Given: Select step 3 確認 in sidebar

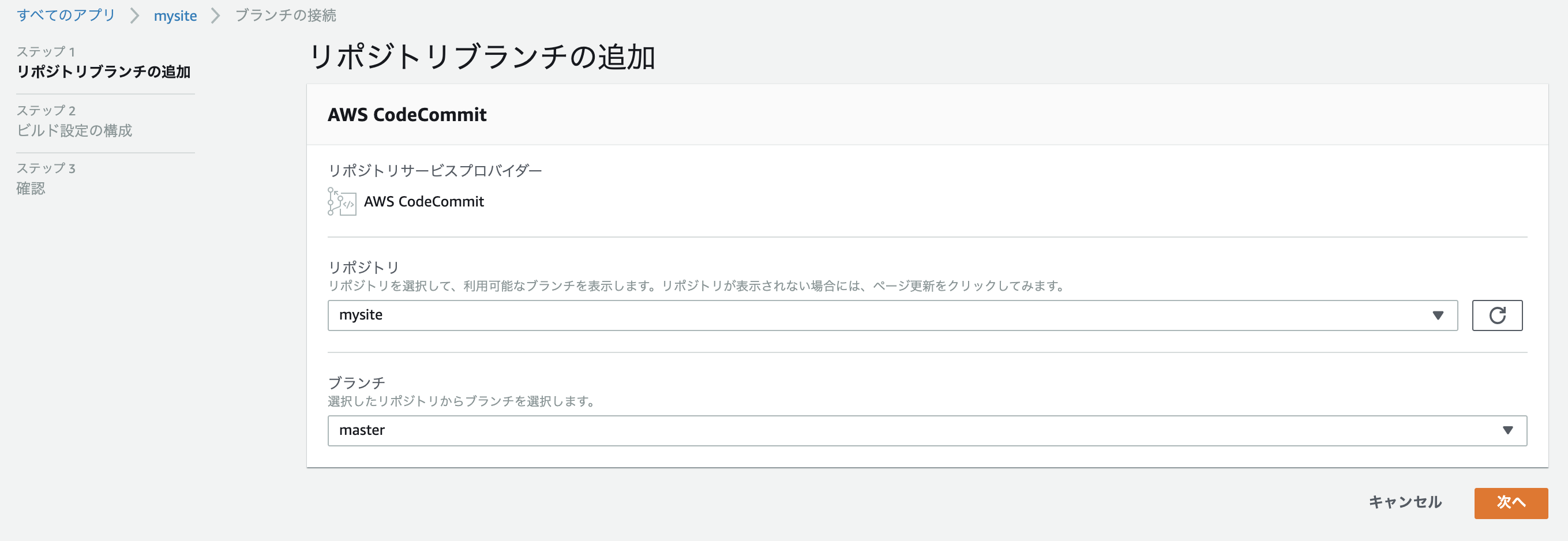Looking at the screenshot, I should 31,189.
